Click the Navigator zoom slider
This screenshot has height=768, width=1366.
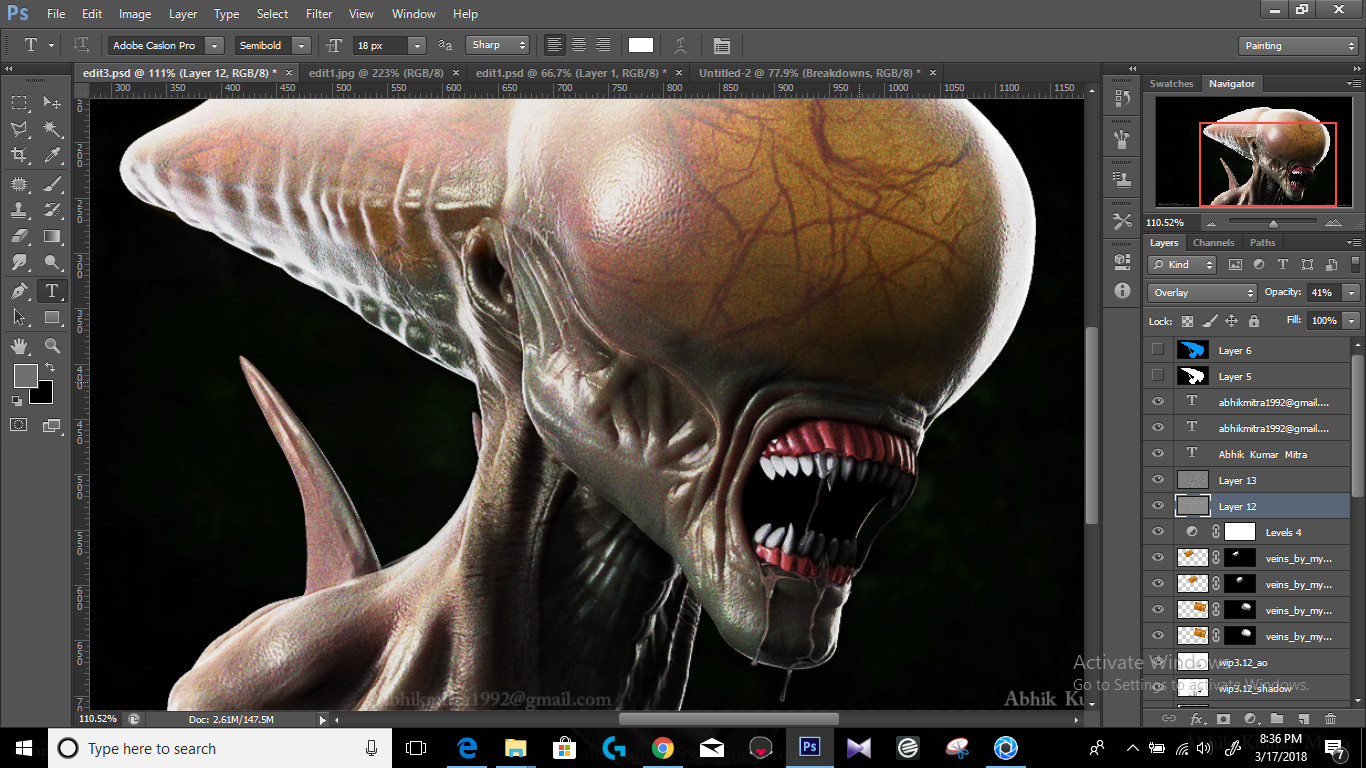pos(1272,222)
